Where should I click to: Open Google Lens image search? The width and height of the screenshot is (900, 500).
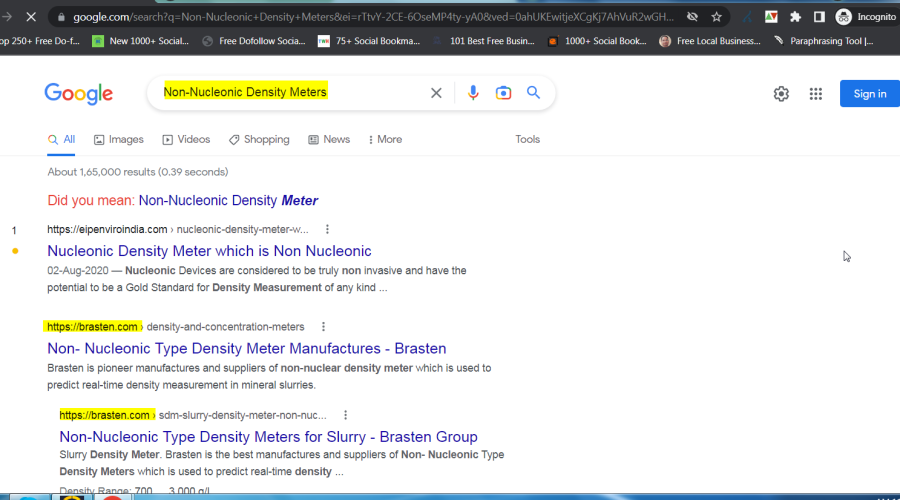(503, 93)
